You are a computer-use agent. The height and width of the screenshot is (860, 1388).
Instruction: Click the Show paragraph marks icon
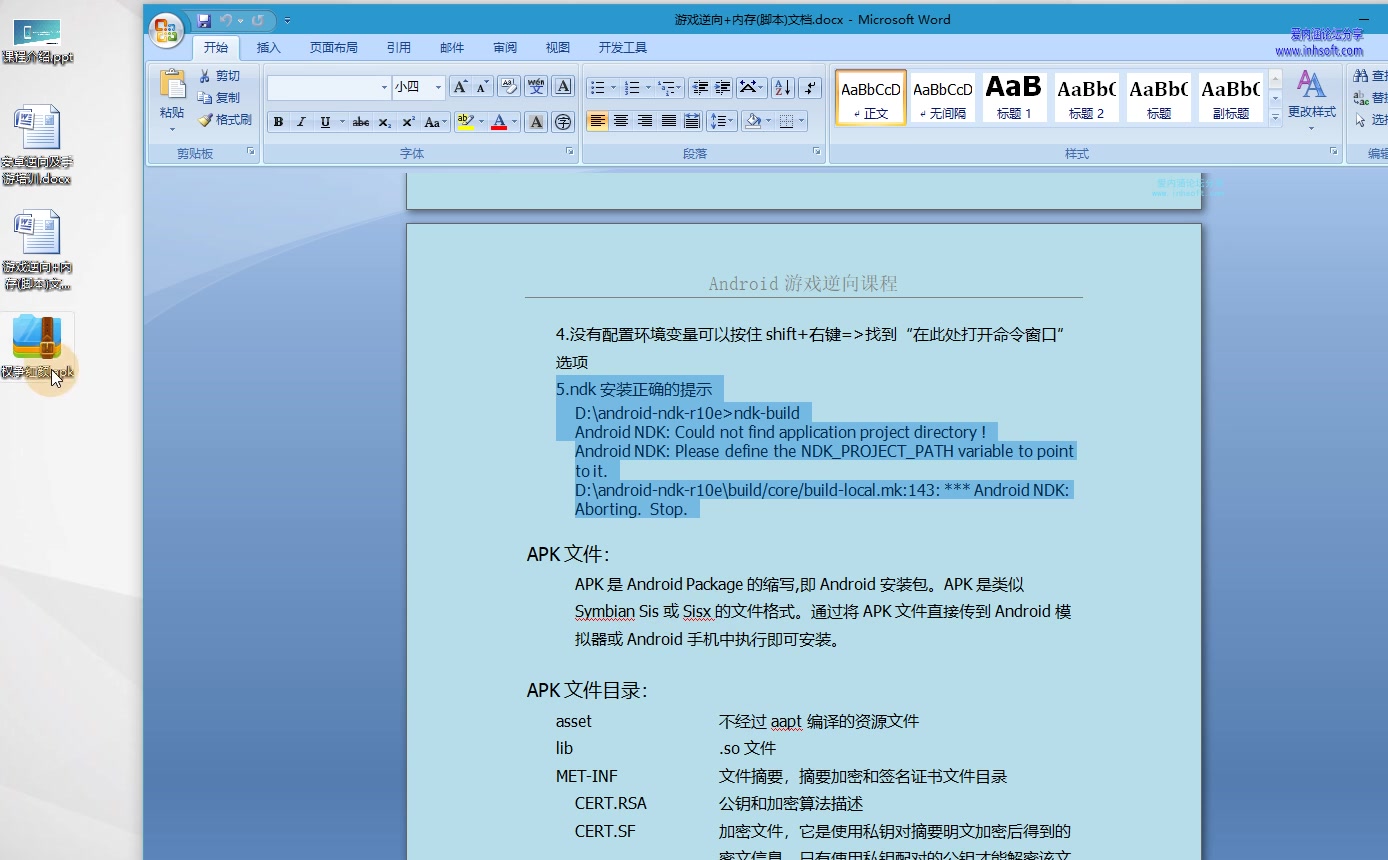[x=810, y=87]
